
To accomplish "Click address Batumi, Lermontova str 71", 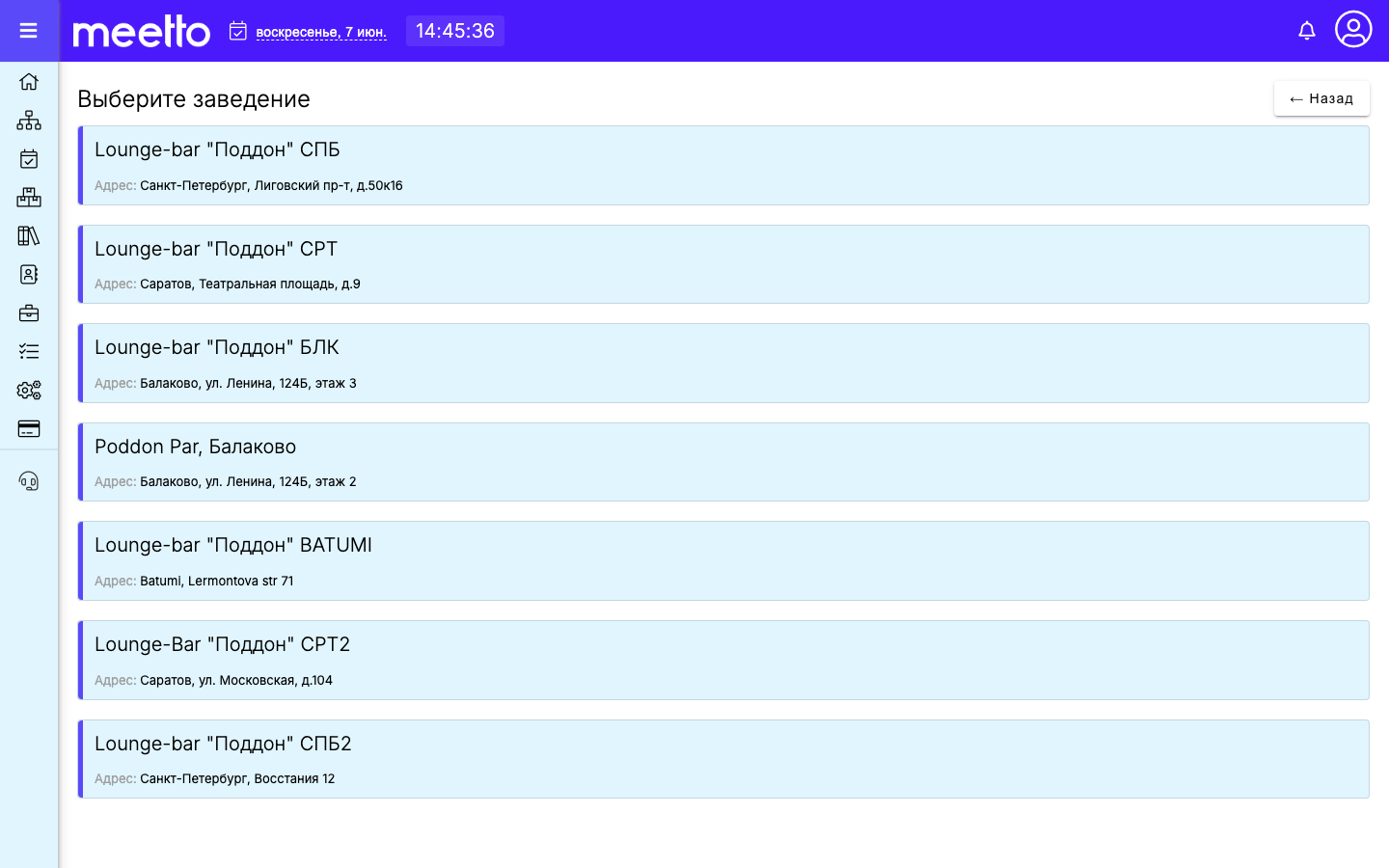I will (x=217, y=581).
